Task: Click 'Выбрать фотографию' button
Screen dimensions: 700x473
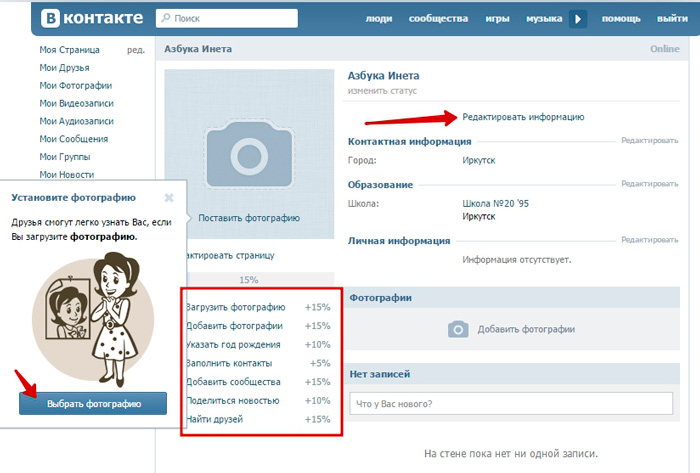Action: point(93,402)
